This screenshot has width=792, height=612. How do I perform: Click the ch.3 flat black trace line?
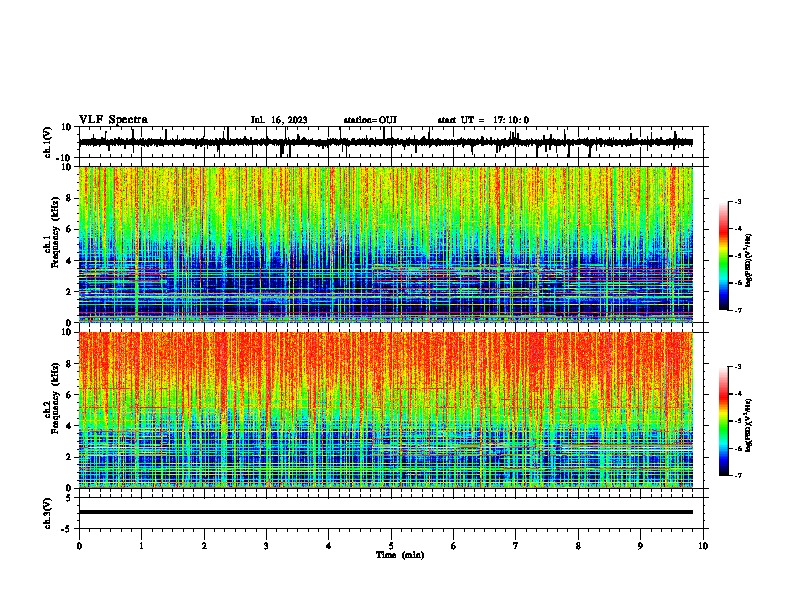coord(386,512)
